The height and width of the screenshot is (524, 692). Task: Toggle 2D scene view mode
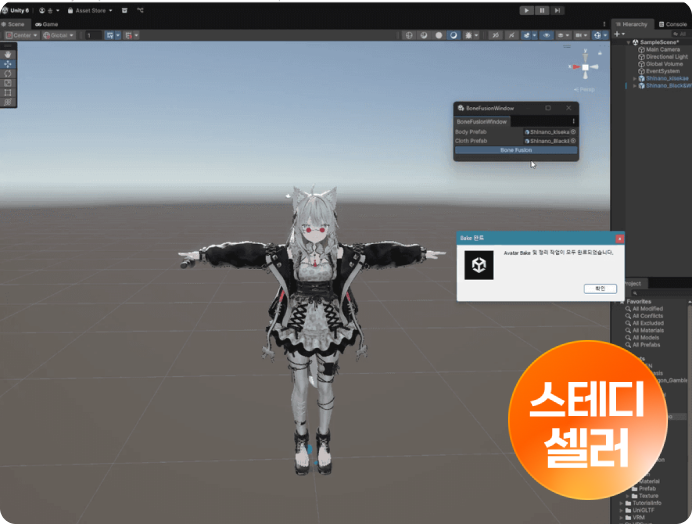(496, 35)
